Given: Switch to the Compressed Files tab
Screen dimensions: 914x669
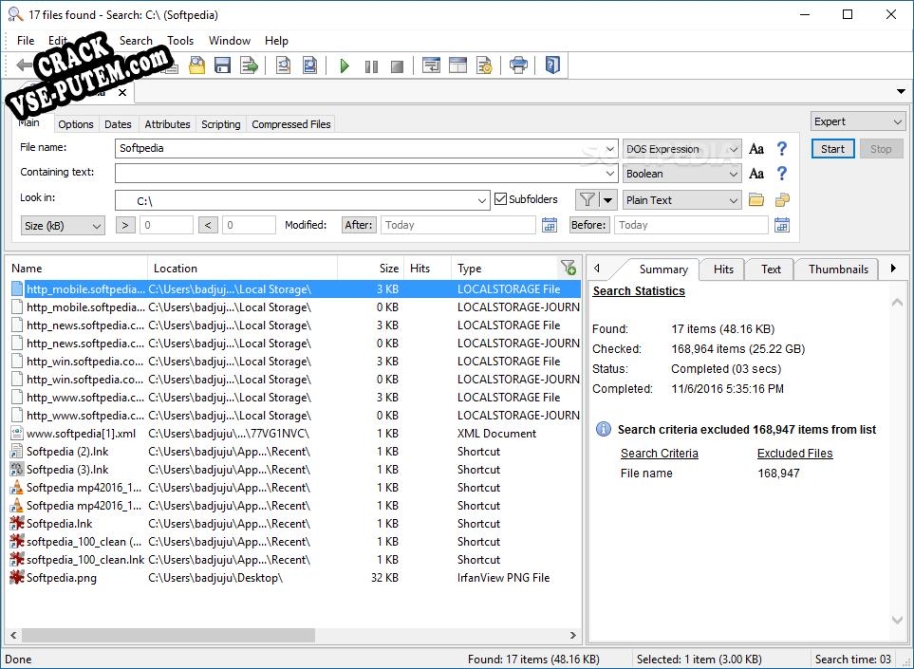Looking at the screenshot, I should pyautogui.click(x=291, y=124).
